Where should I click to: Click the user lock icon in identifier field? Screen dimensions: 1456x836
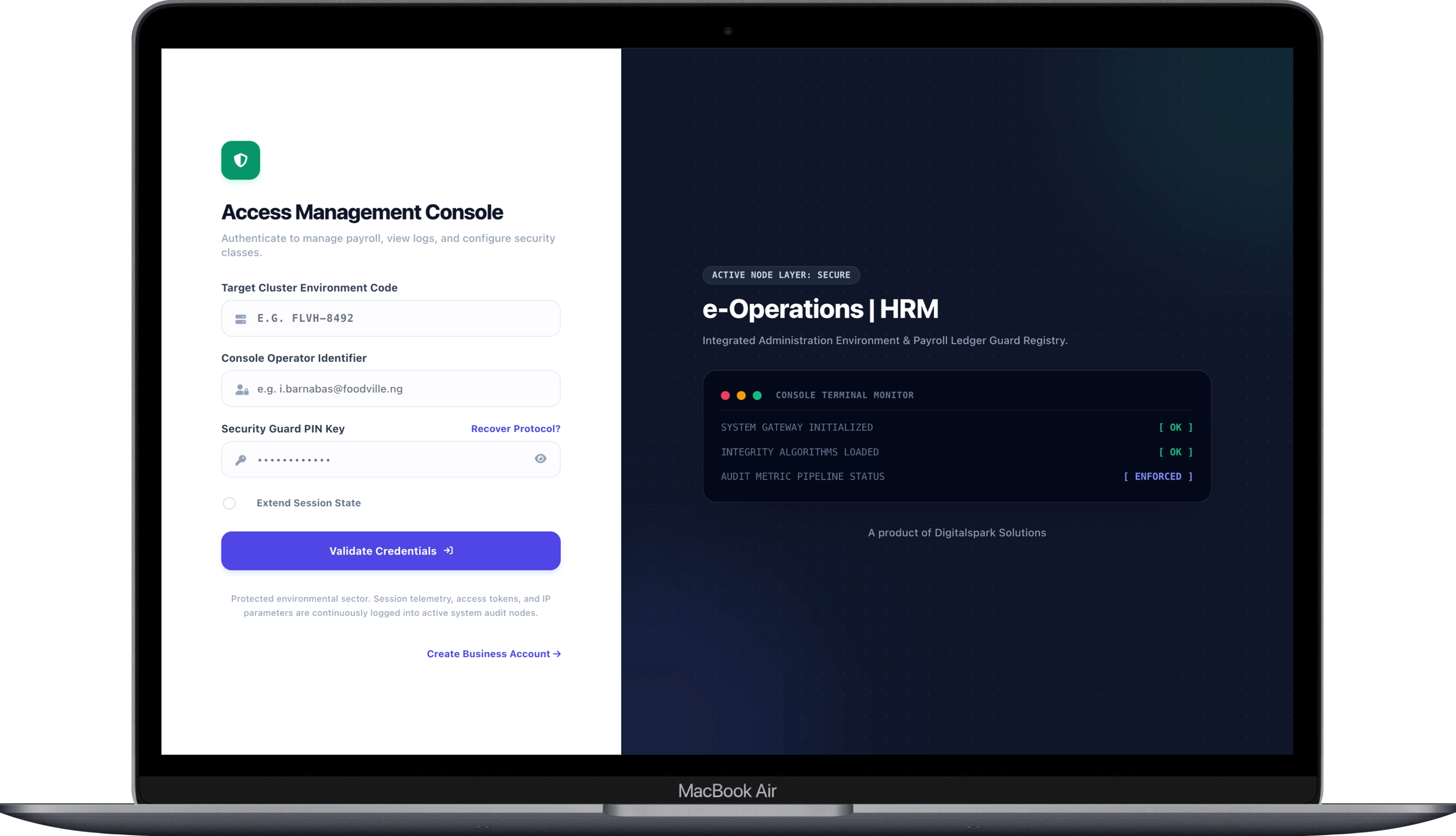pyautogui.click(x=242, y=389)
